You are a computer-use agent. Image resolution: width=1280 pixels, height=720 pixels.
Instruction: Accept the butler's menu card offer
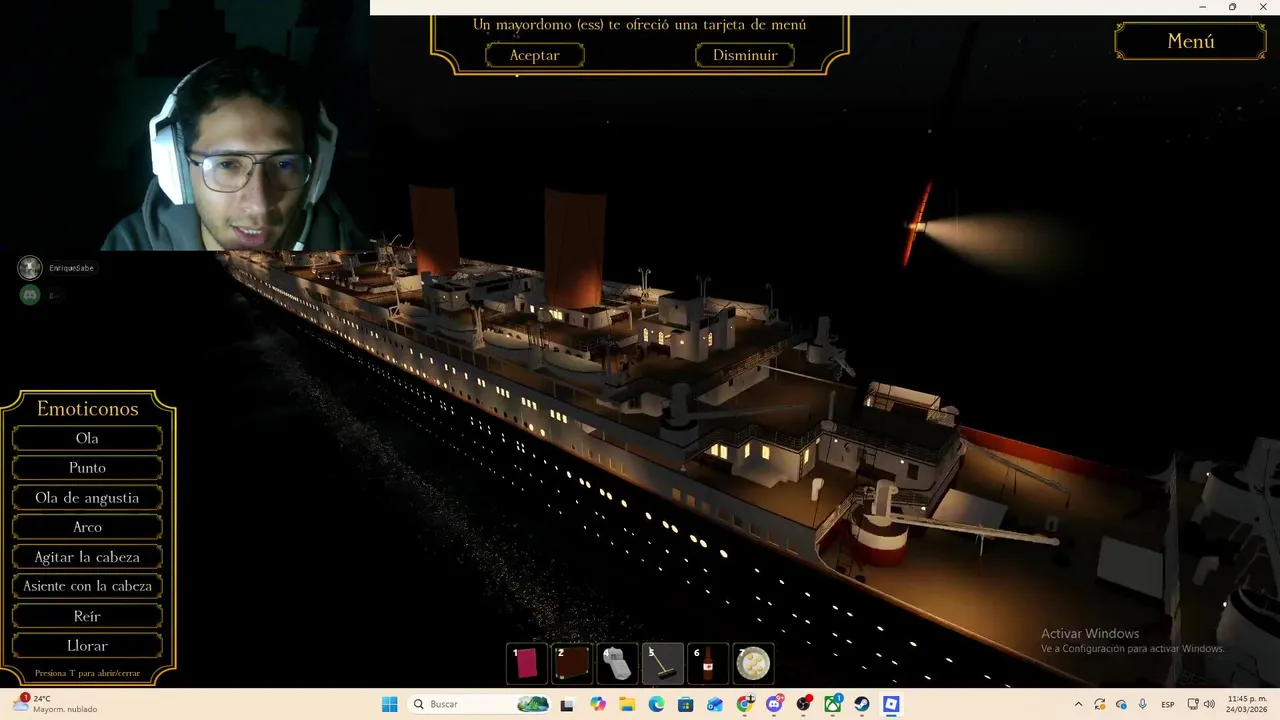(x=535, y=55)
